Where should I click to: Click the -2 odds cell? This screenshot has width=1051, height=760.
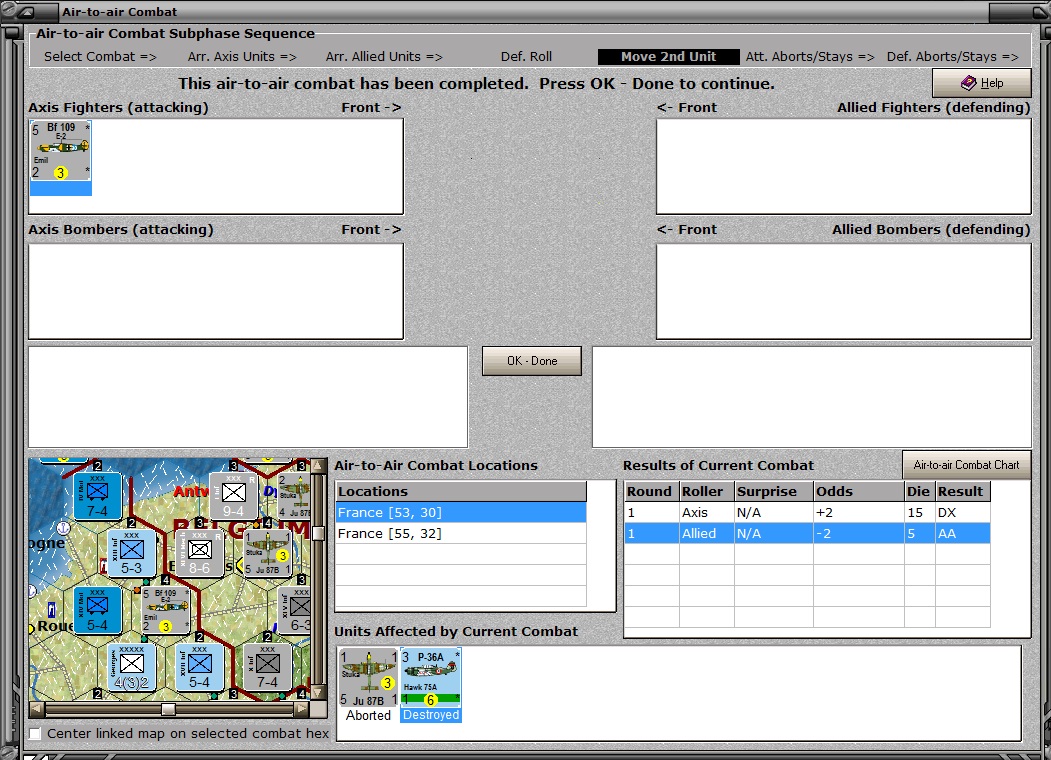click(x=859, y=533)
